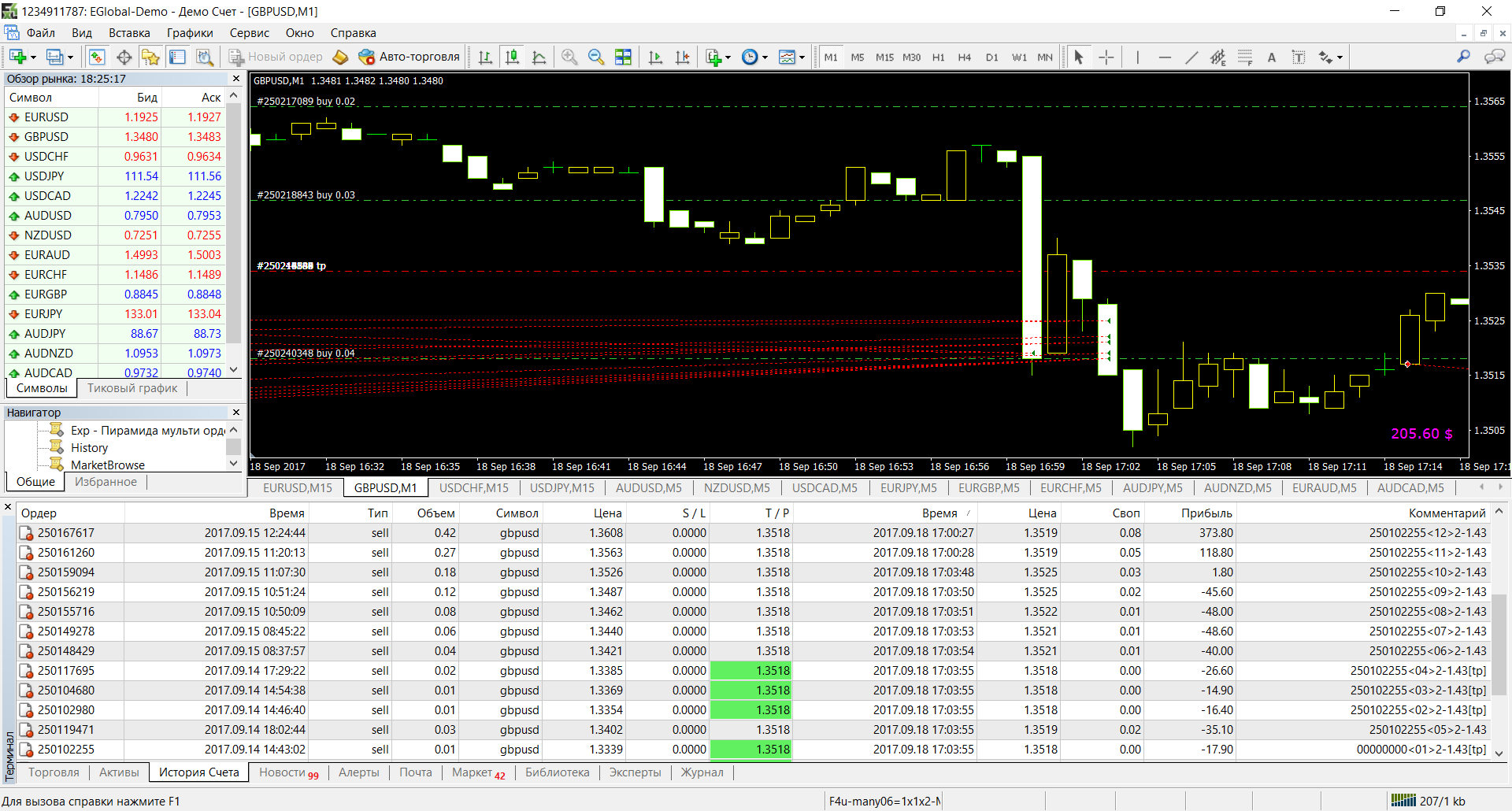The width and height of the screenshot is (1512, 811).
Task: Open Periods dropdown arrow
Action: pyautogui.click(x=765, y=57)
